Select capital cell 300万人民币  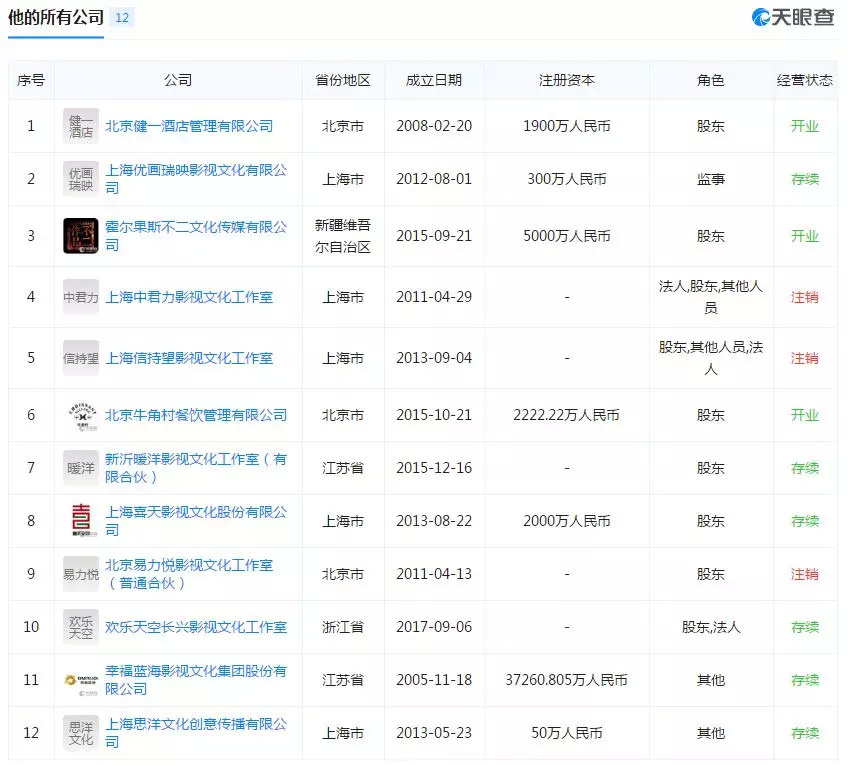pyautogui.click(x=566, y=179)
